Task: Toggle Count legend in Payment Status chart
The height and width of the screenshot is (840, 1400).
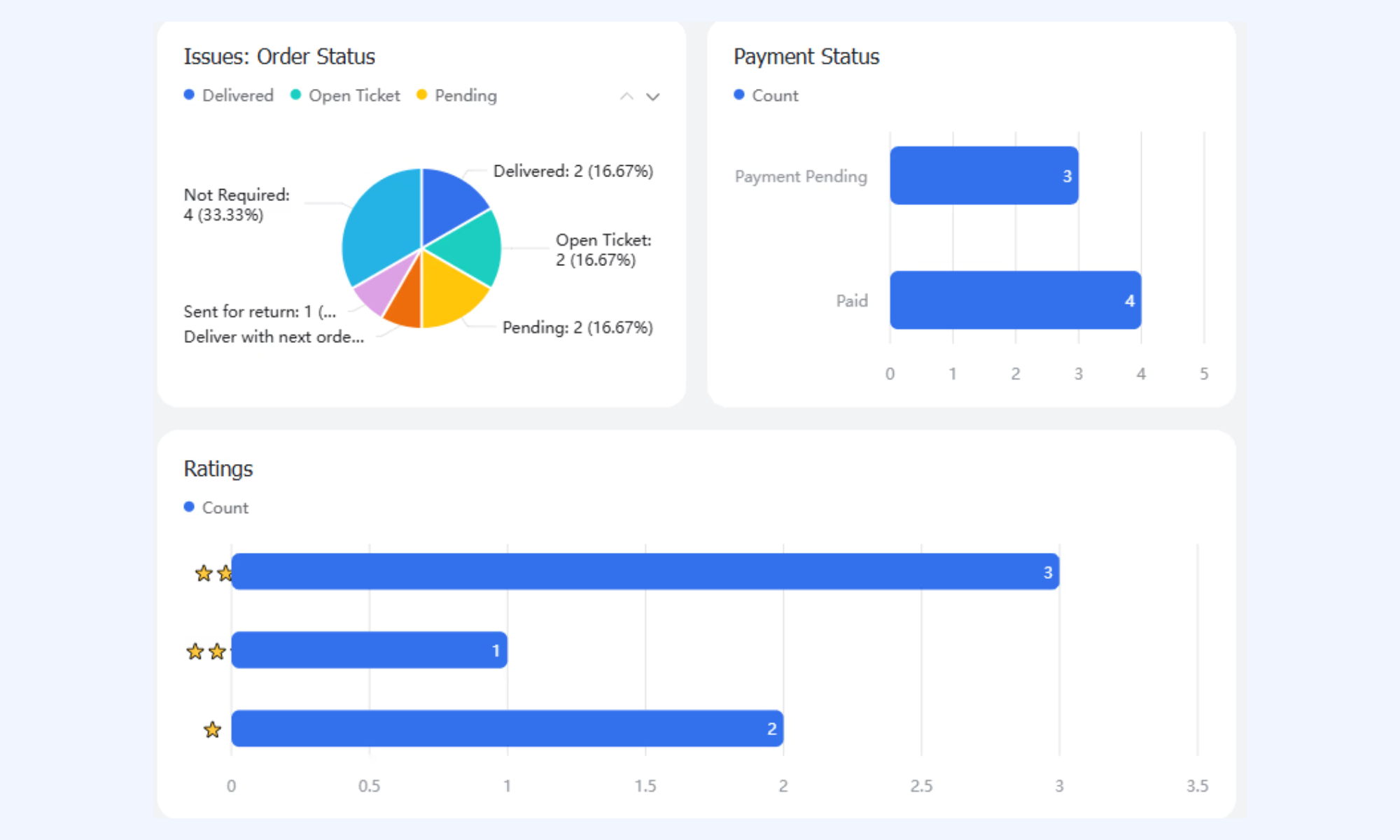Action: tap(766, 95)
